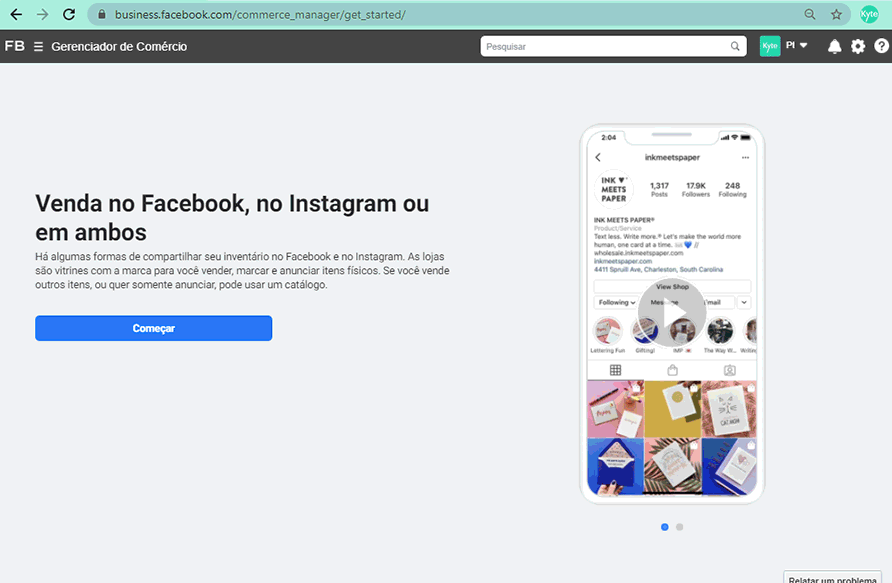This screenshot has height=583, width=892.
Task: Open the zoom magnifier icon in address bar
Action: pos(810,14)
